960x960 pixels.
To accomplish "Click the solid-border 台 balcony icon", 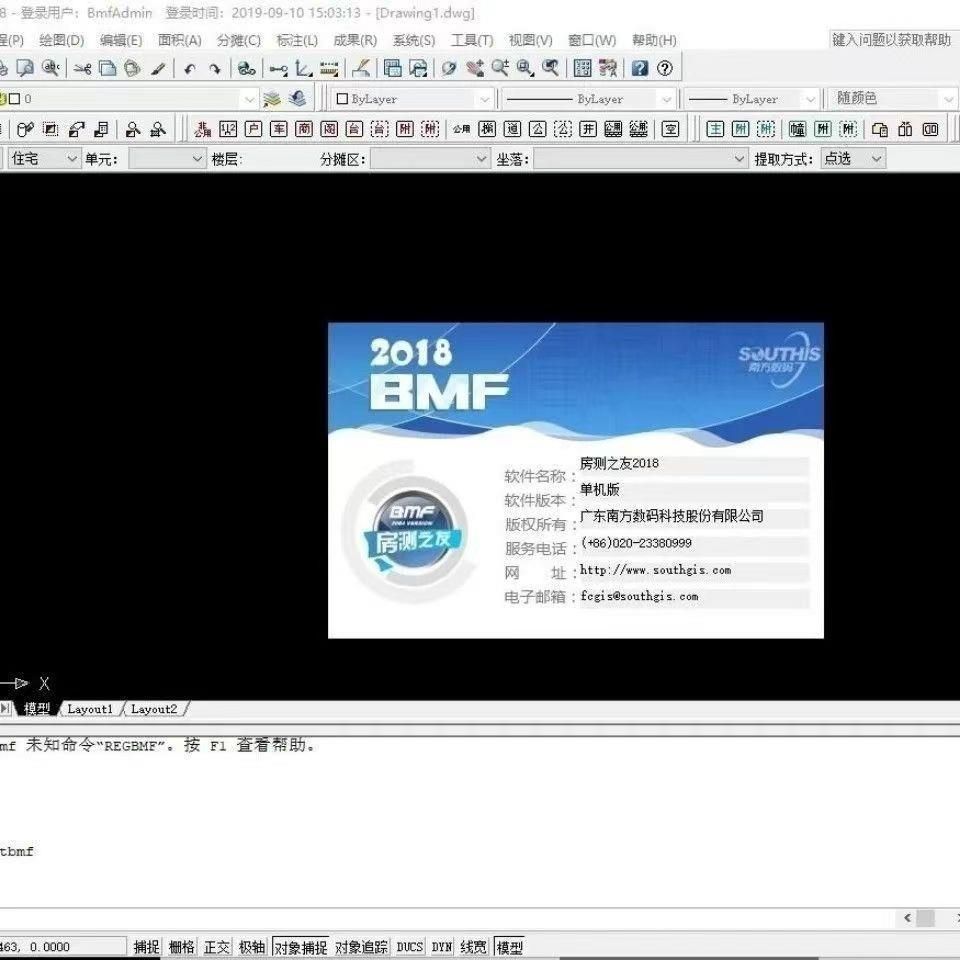I will point(354,129).
